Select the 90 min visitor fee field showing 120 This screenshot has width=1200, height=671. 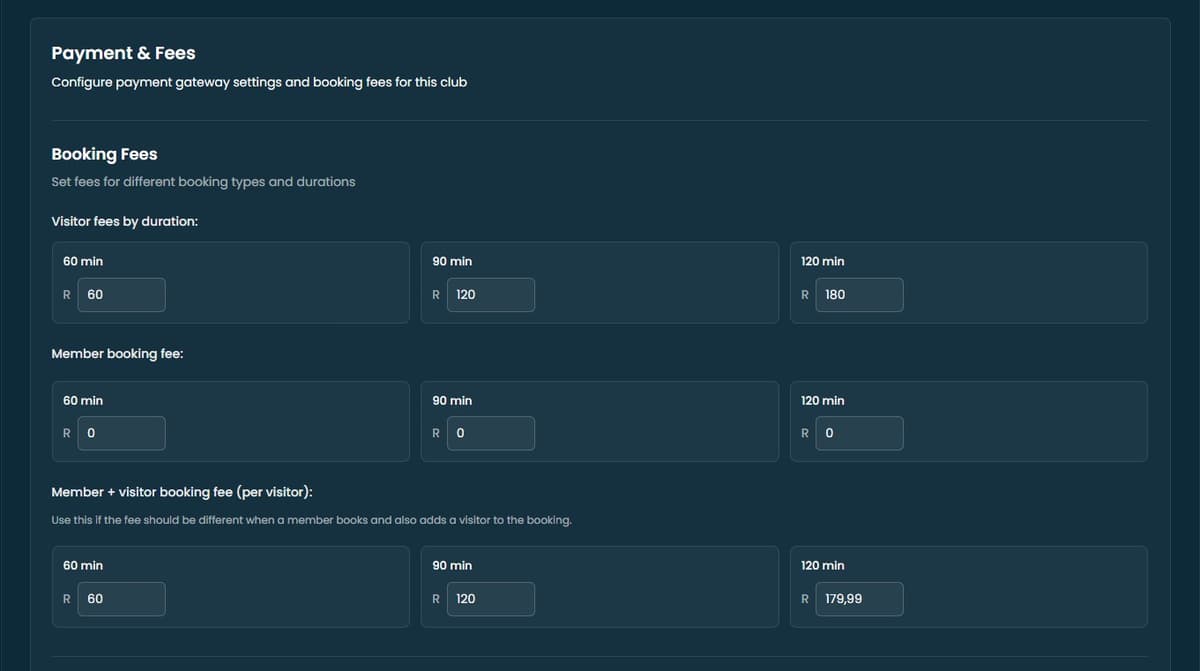[490, 294]
